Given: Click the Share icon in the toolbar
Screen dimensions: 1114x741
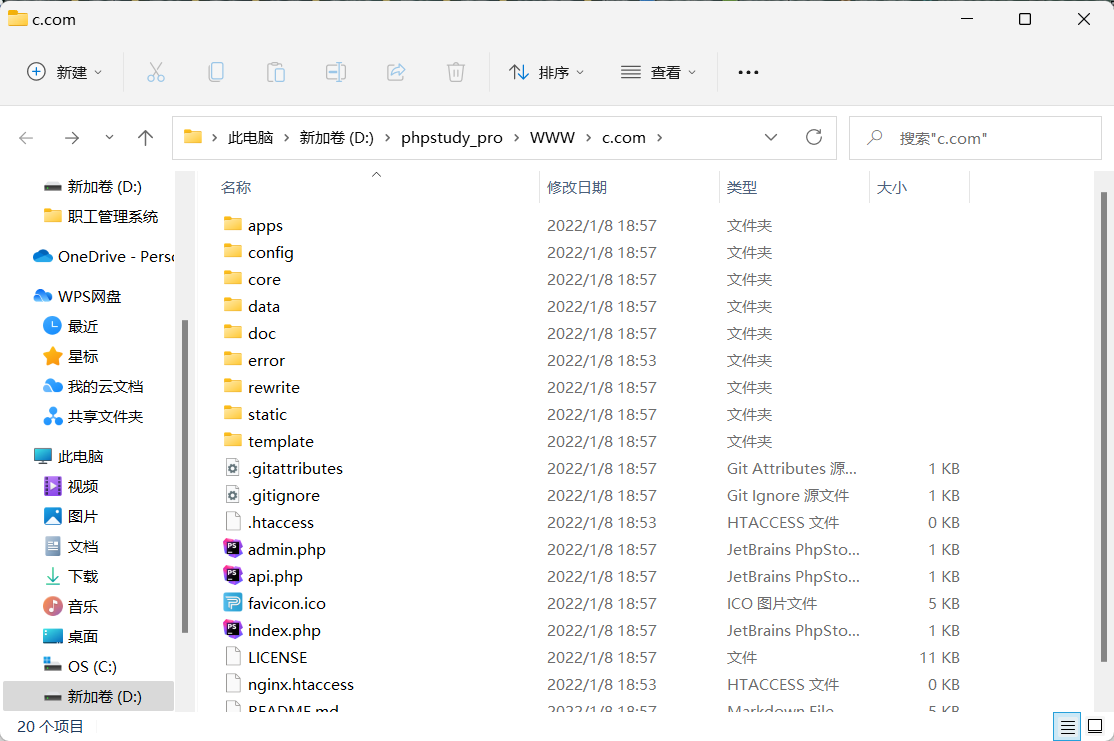Looking at the screenshot, I should (396, 71).
